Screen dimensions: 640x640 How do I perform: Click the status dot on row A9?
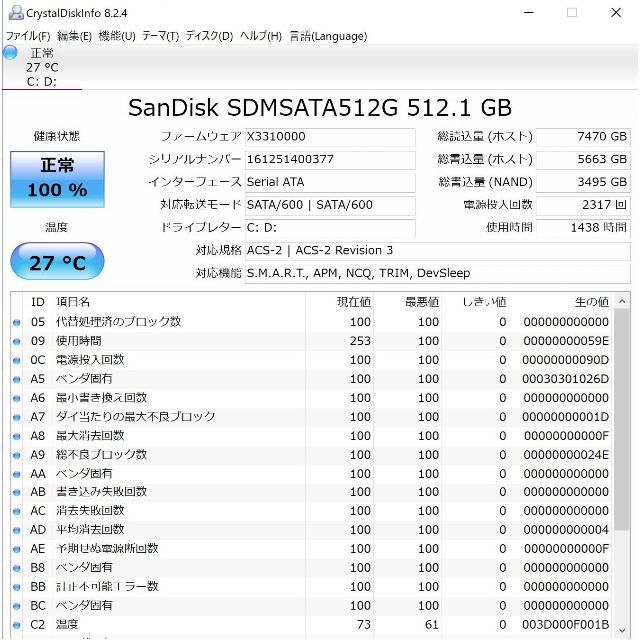click(17, 456)
